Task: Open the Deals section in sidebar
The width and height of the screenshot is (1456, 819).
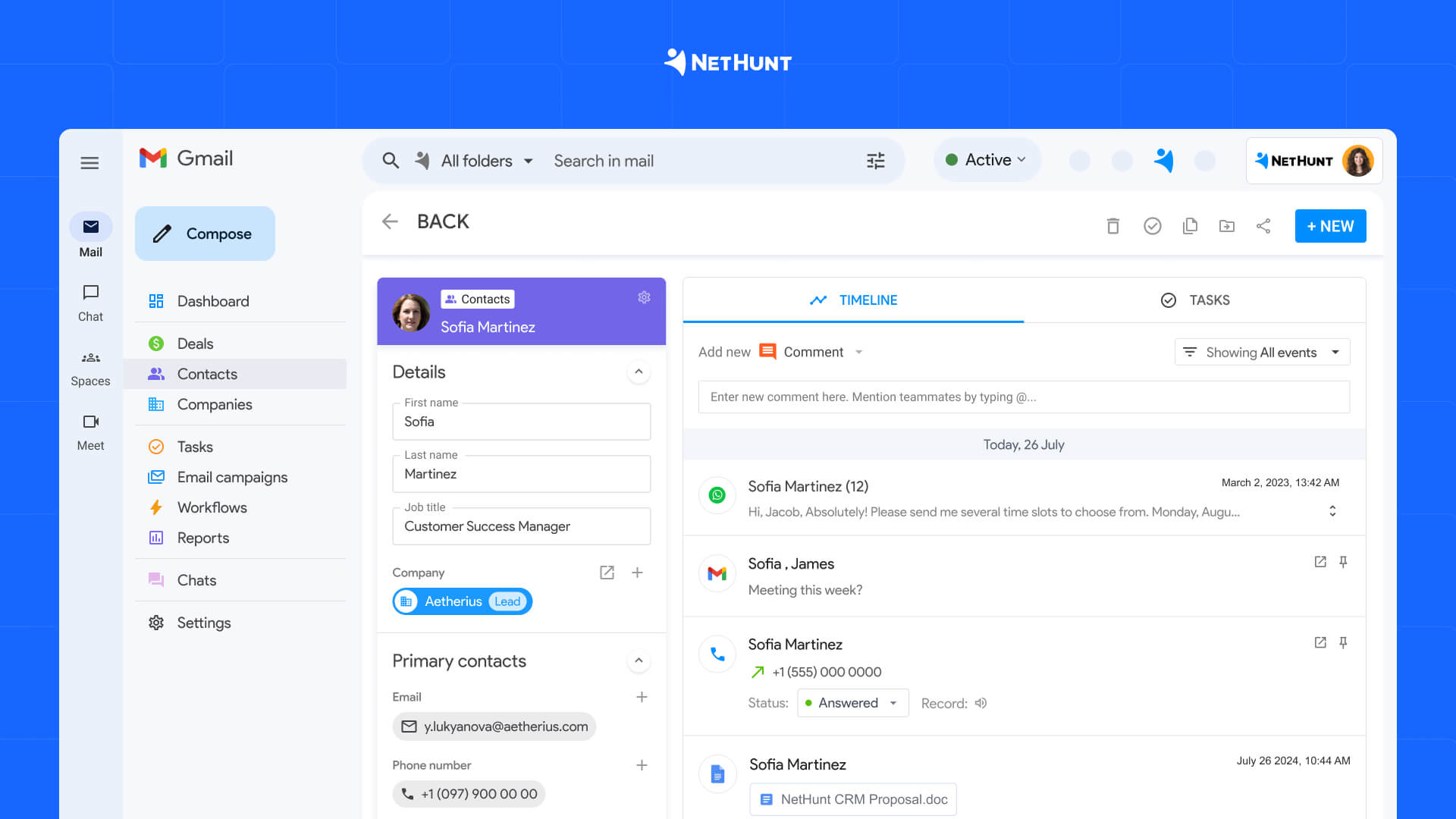Action: click(195, 343)
